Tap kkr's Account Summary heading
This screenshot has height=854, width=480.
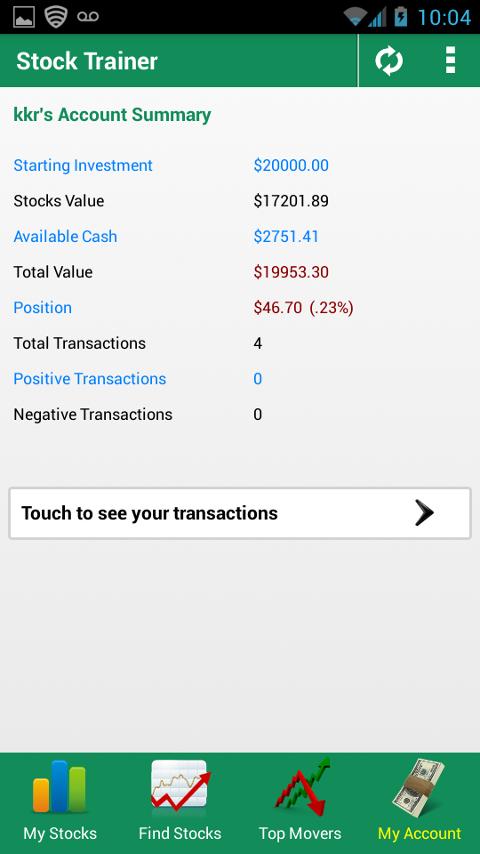pyautogui.click(x=112, y=115)
